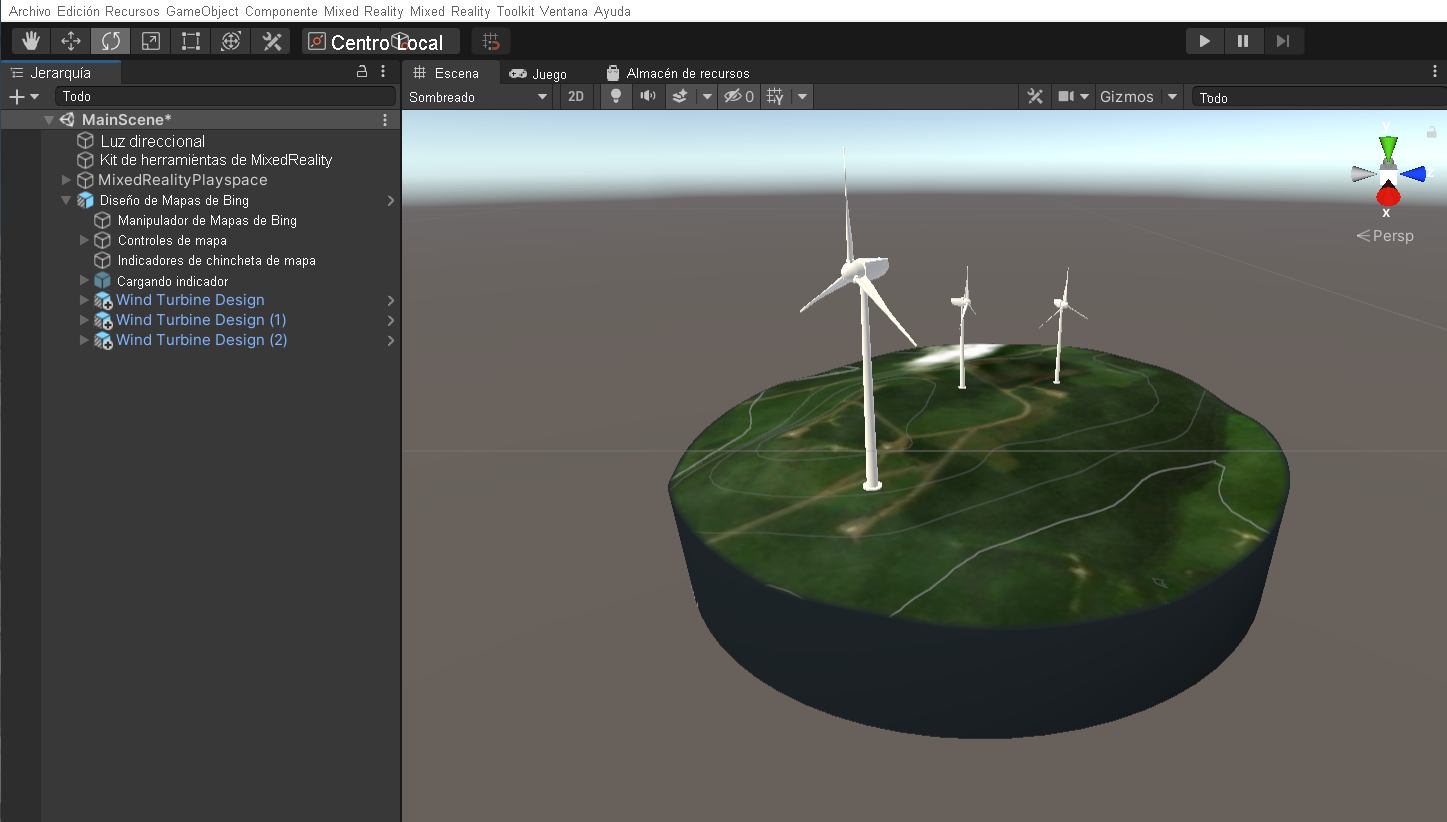Screen dimensions: 1447x822
Task: Select Luz direccional object
Action: click(152, 141)
